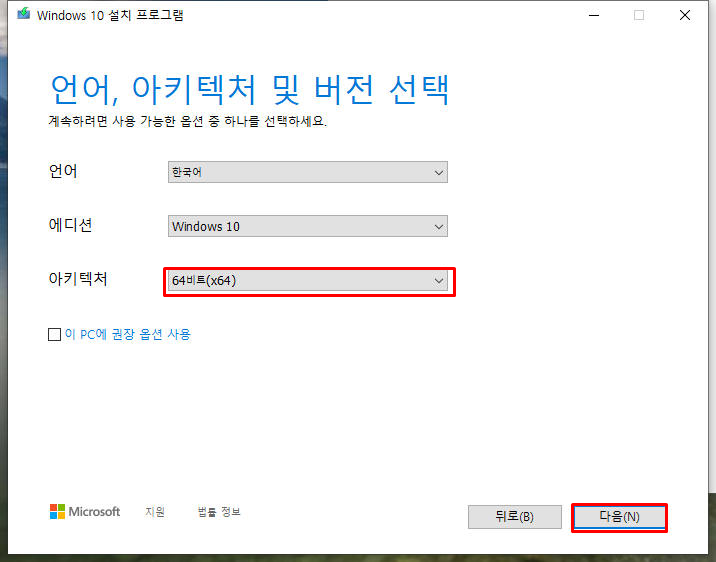Close the Windows 10 설치 프로그램 window
The width and height of the screenshot is (716, 562).
(x=684, y=15)
